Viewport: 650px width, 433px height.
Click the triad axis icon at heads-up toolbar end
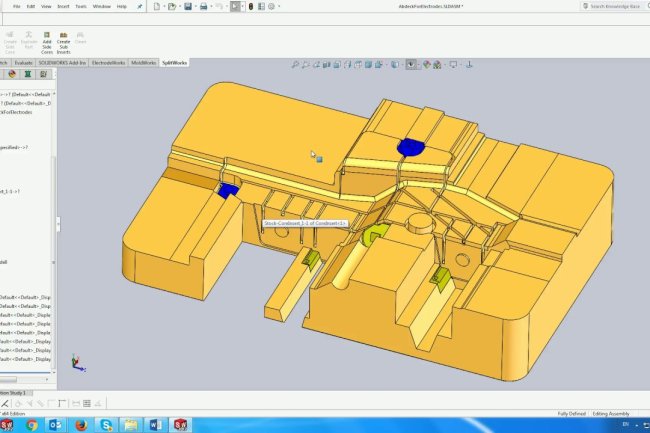click(469, 65)
